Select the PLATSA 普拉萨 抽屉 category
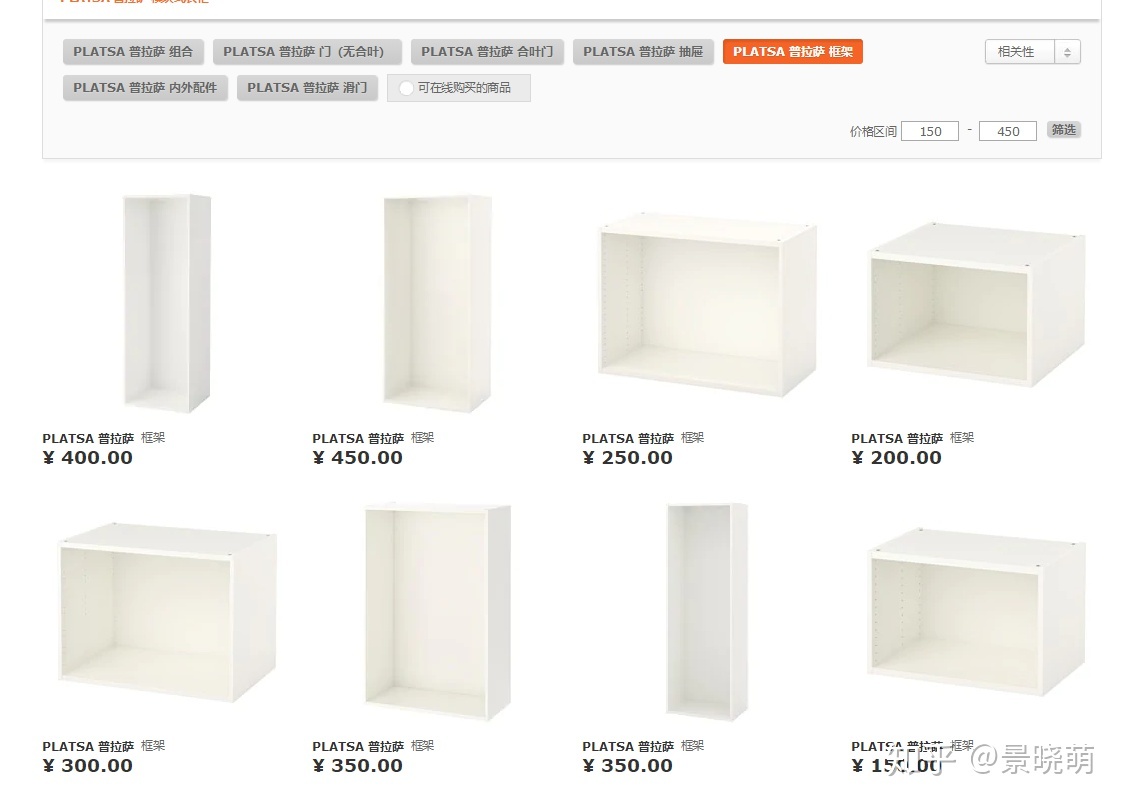1124x807 pixels. click(643, 52)
